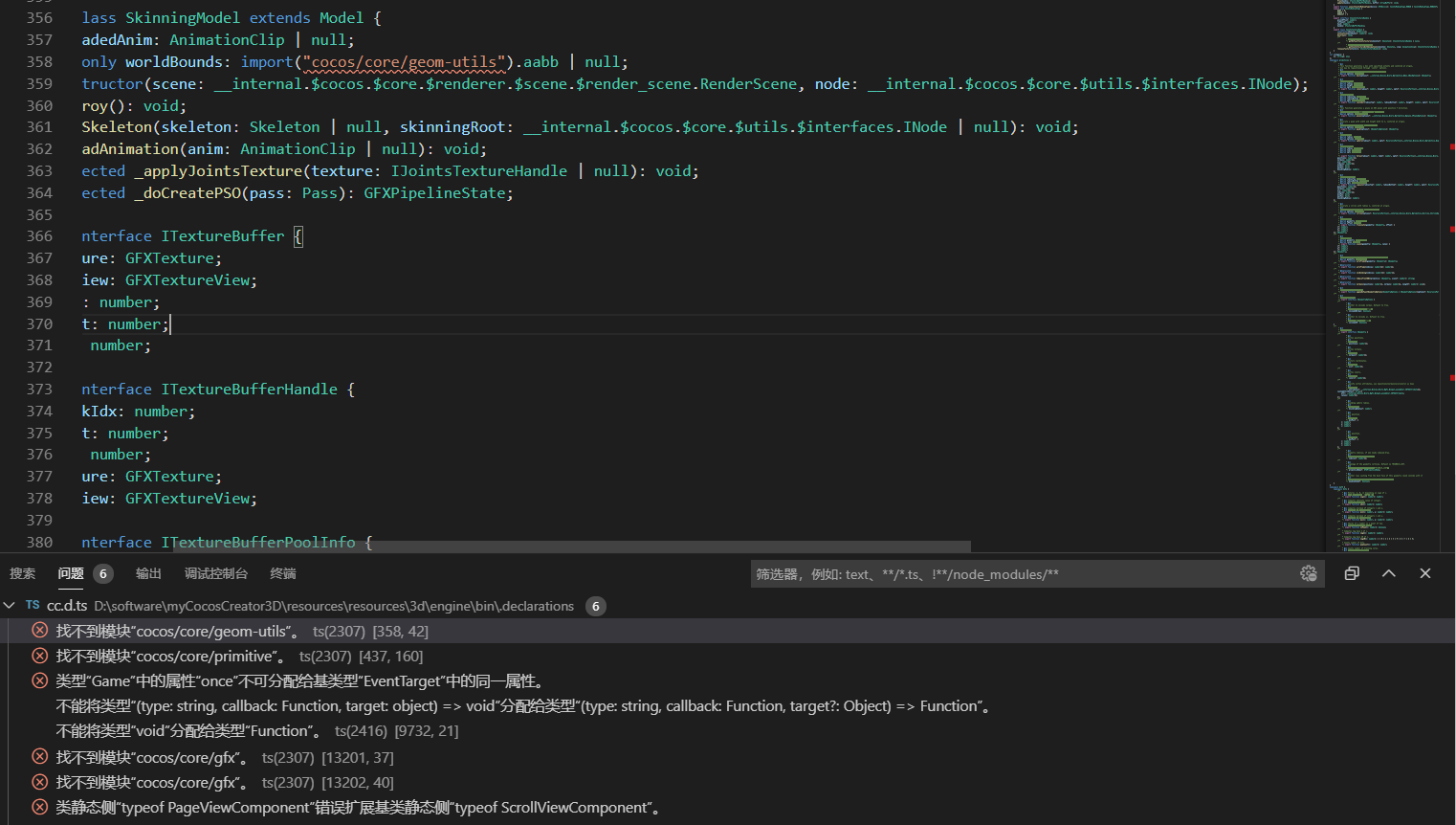Image resolution: width=1456 pixels, height=825 pixels.
Task: Switch to the 搜索 panel tab
Action: point(22,573)
